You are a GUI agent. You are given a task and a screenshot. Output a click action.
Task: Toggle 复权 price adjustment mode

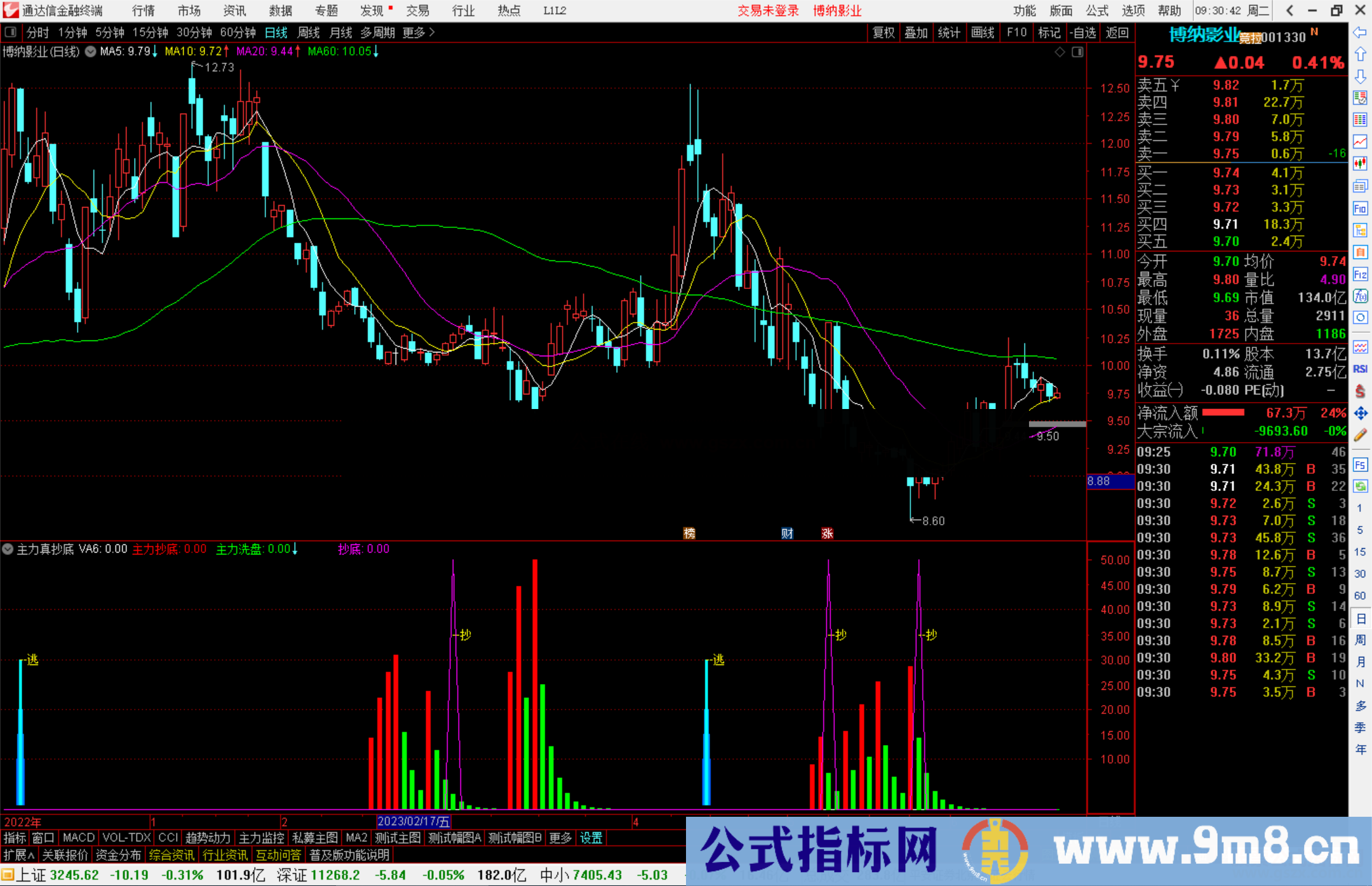pyautogui.click(x=883, y=33)
